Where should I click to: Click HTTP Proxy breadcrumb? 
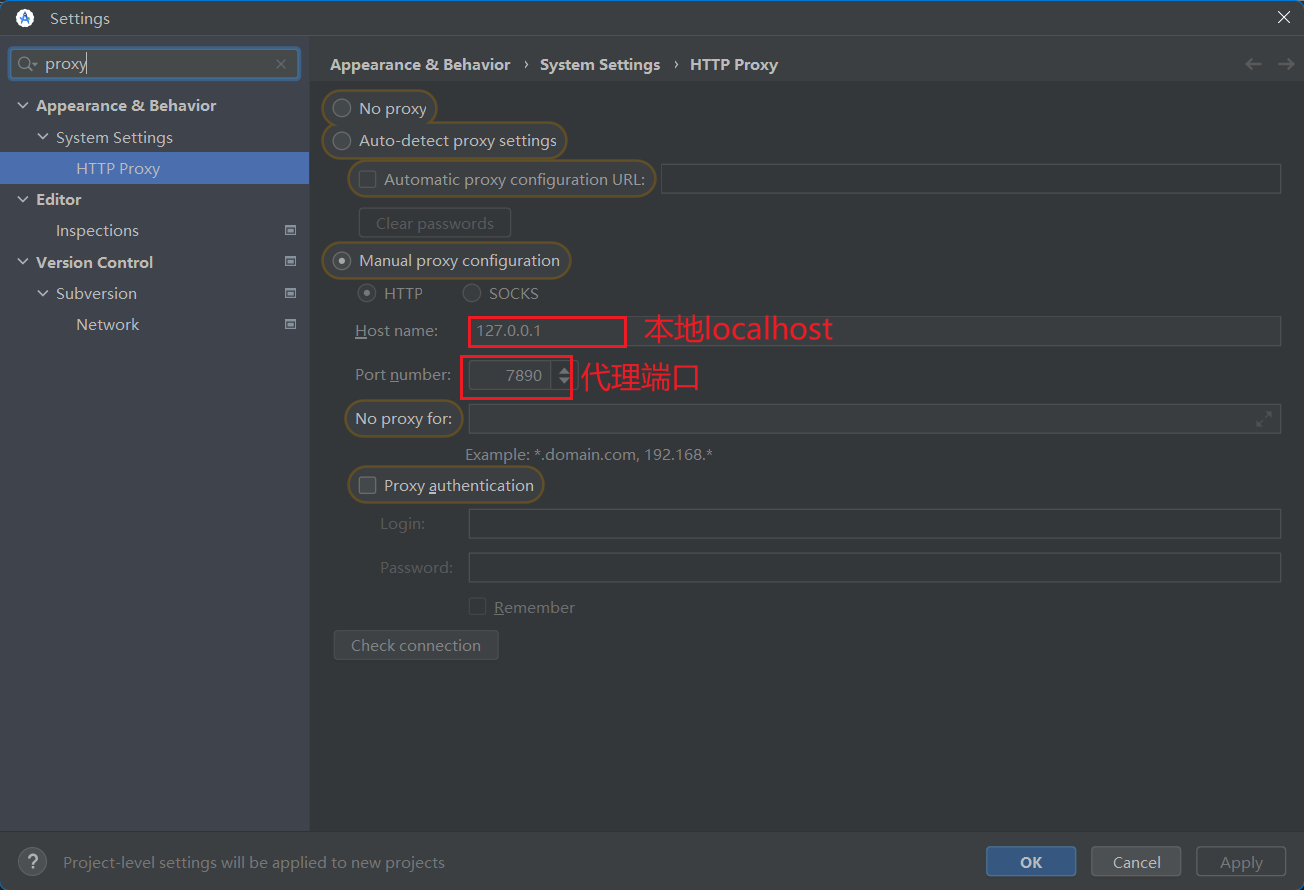[734, 64]
